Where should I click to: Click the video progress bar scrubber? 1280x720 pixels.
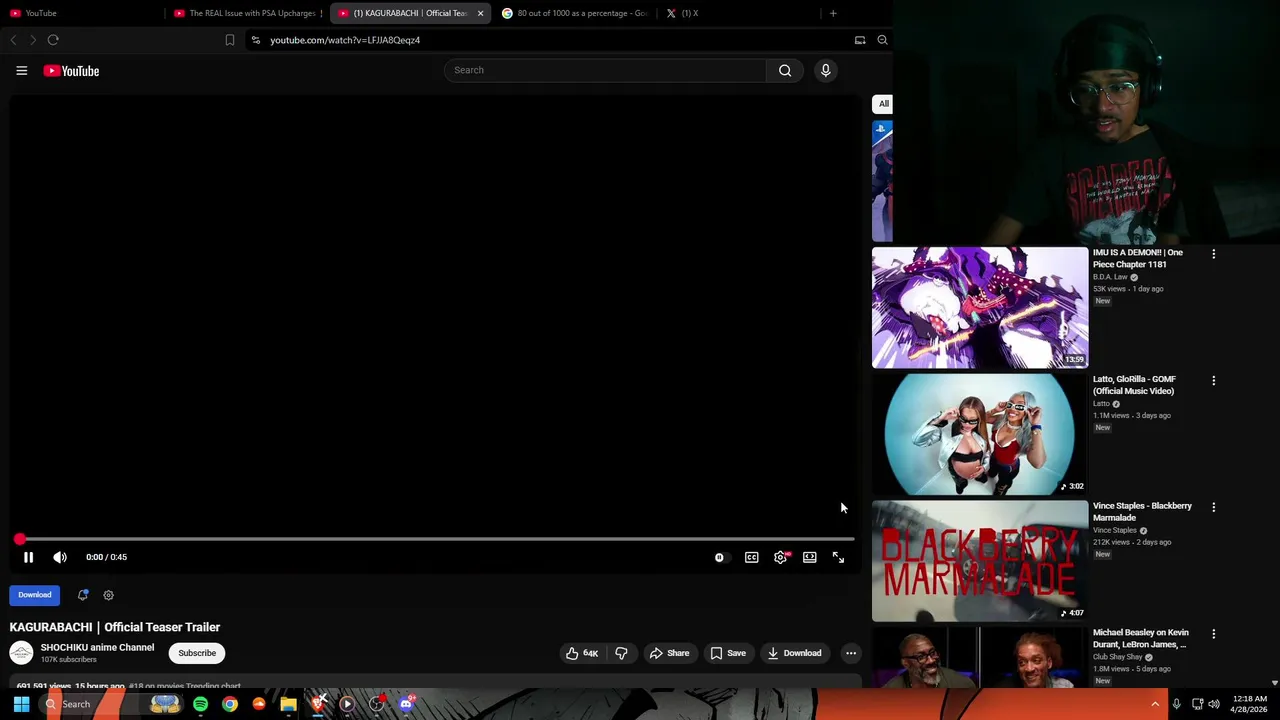(20, 539)
